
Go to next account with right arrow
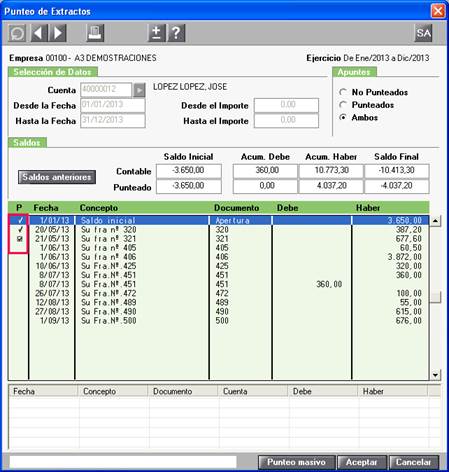point(58,33)
